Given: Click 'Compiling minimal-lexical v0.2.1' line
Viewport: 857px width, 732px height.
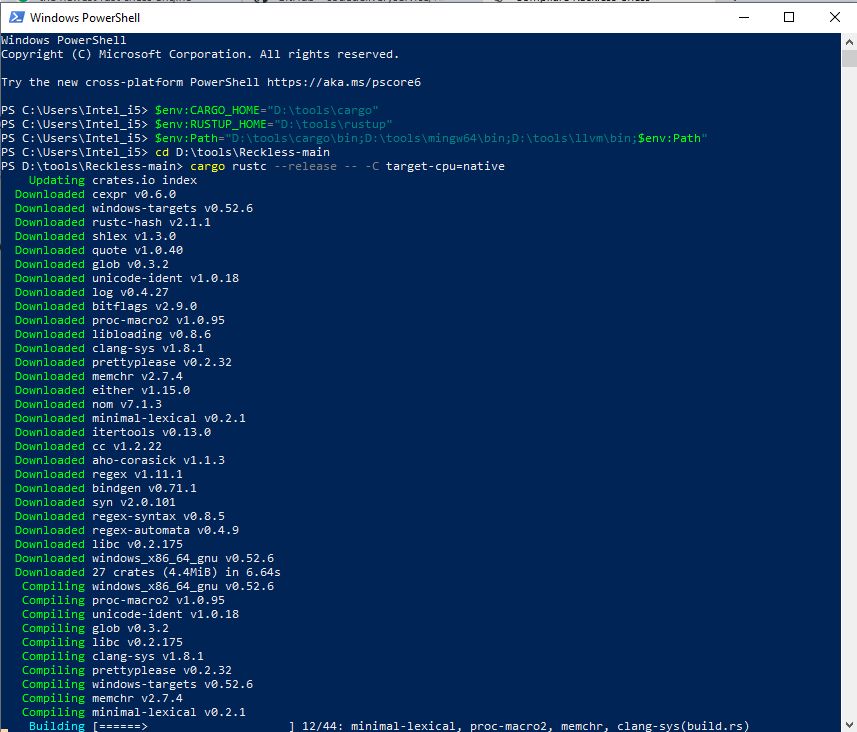Looking at the screenshot, I should [x=134, y=712].
